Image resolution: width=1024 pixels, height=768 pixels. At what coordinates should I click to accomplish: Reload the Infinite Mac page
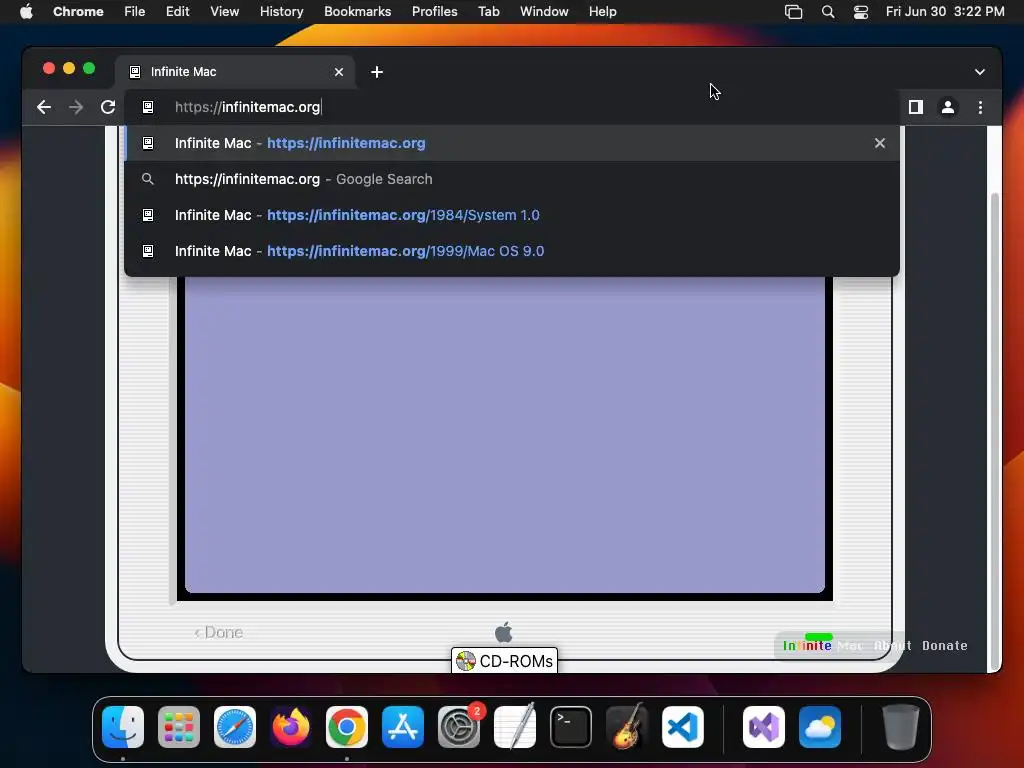[108, 107]
